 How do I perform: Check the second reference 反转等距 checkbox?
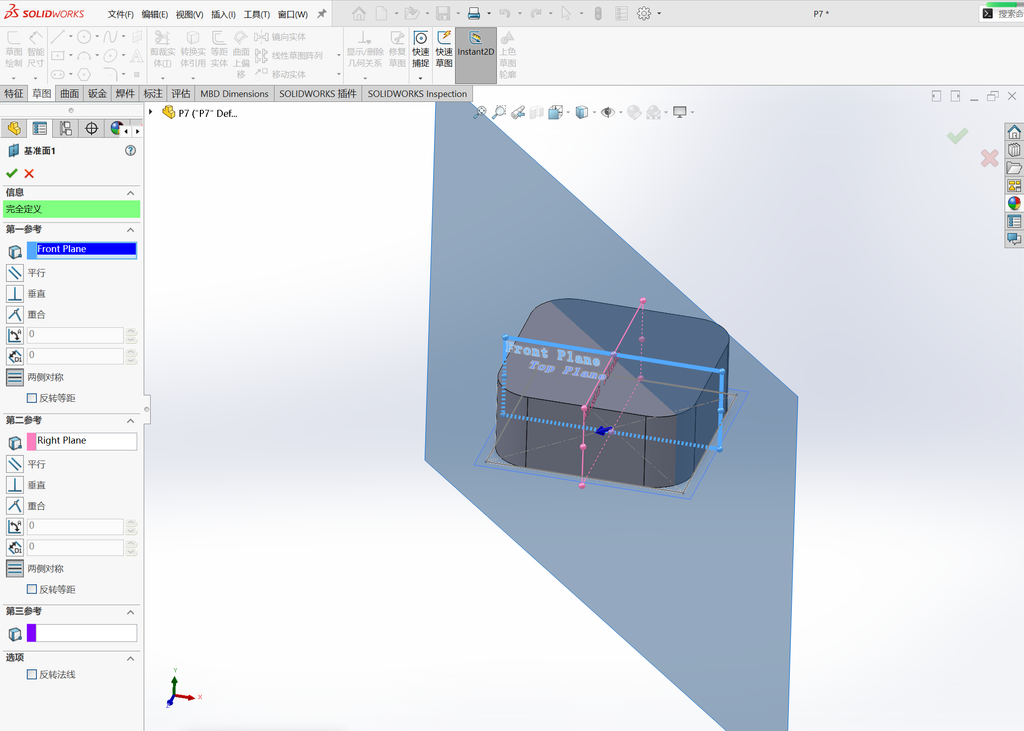tap(31, 589)
